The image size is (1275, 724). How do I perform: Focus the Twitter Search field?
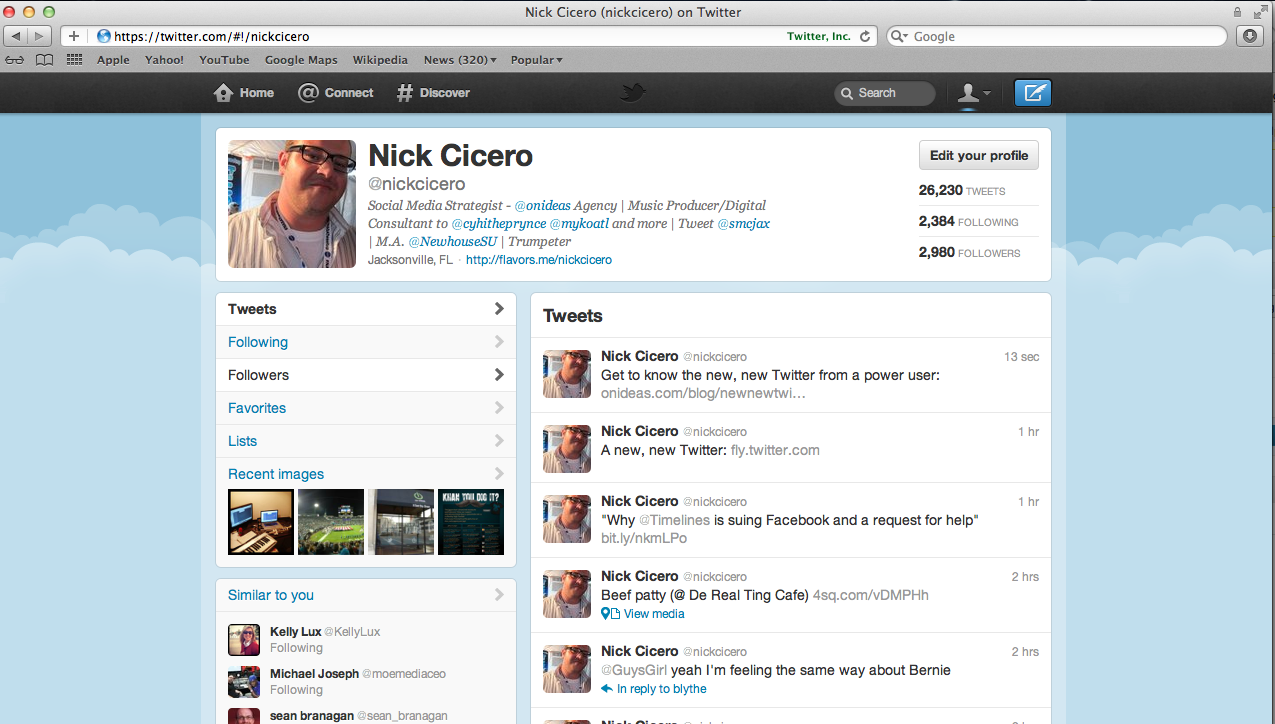click(885, 93)
